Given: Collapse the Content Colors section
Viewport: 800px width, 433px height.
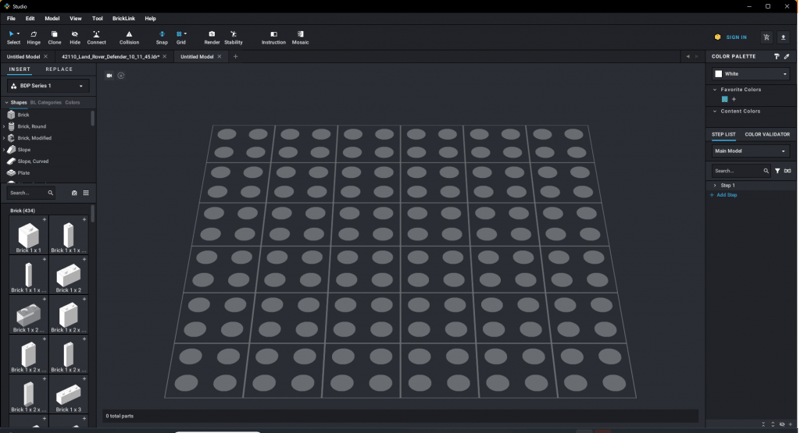Looking at the screenshot, I should [x=715, y=111].
